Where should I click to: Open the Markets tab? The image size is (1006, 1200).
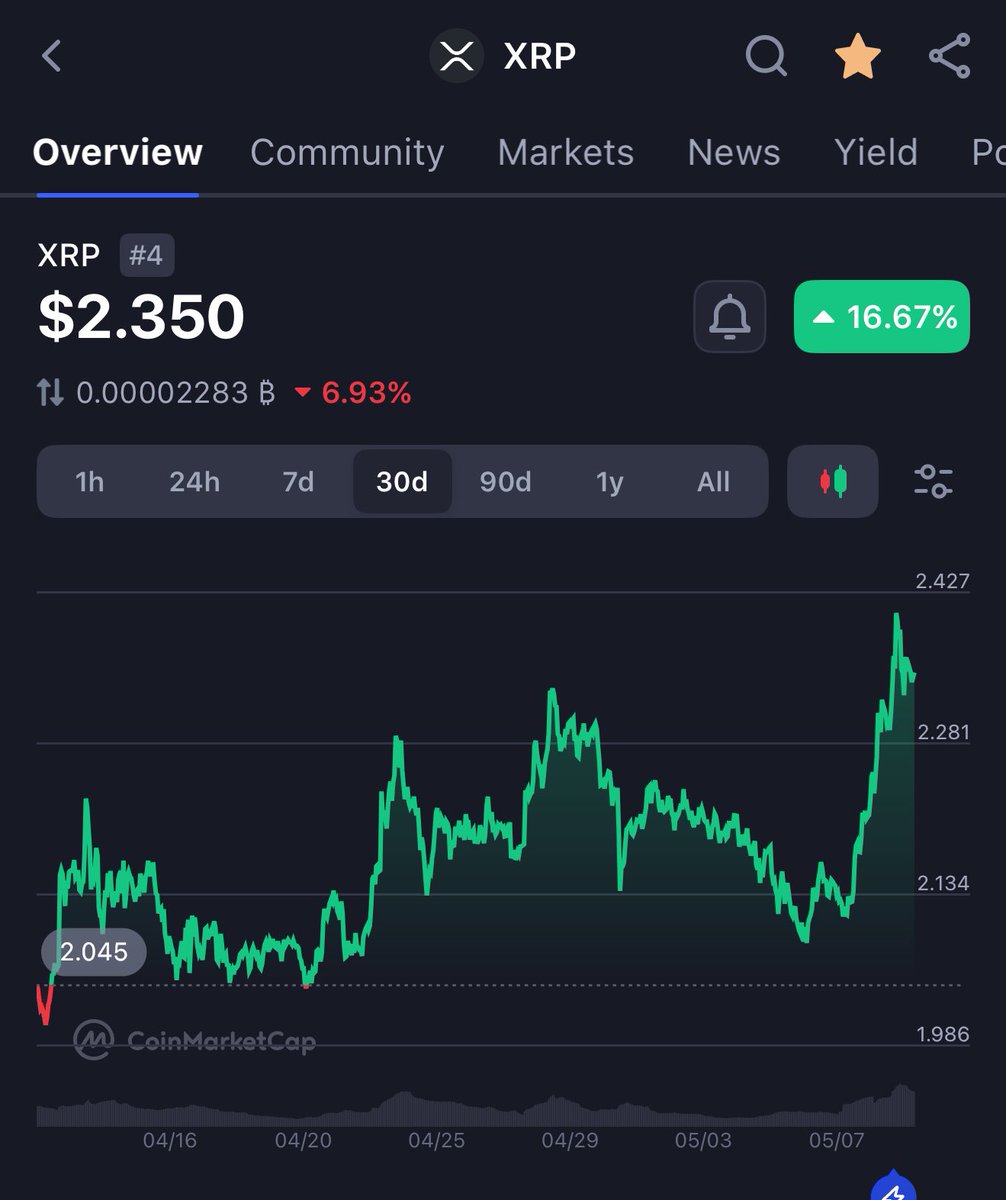566,152
